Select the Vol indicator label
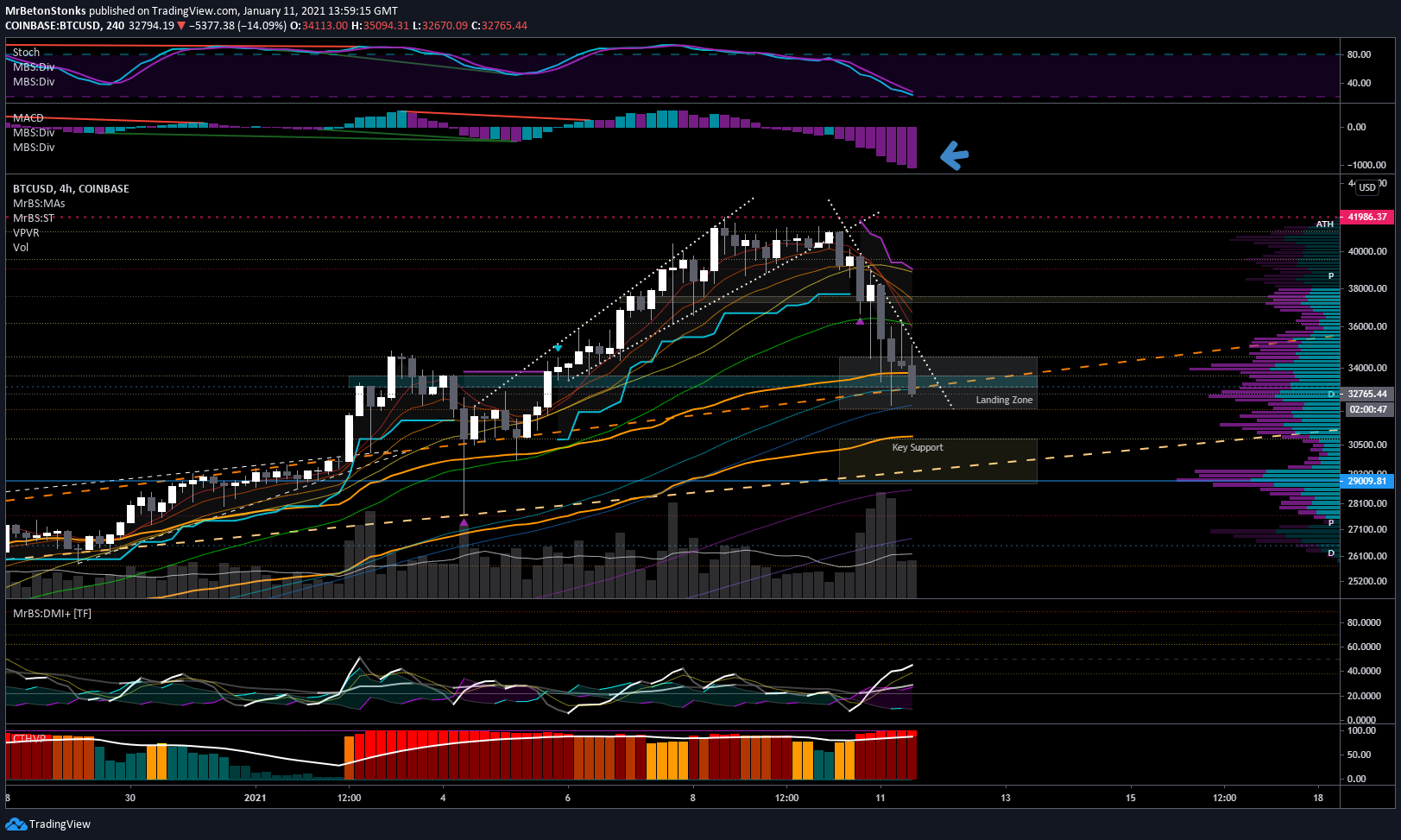 pos(21,248)
